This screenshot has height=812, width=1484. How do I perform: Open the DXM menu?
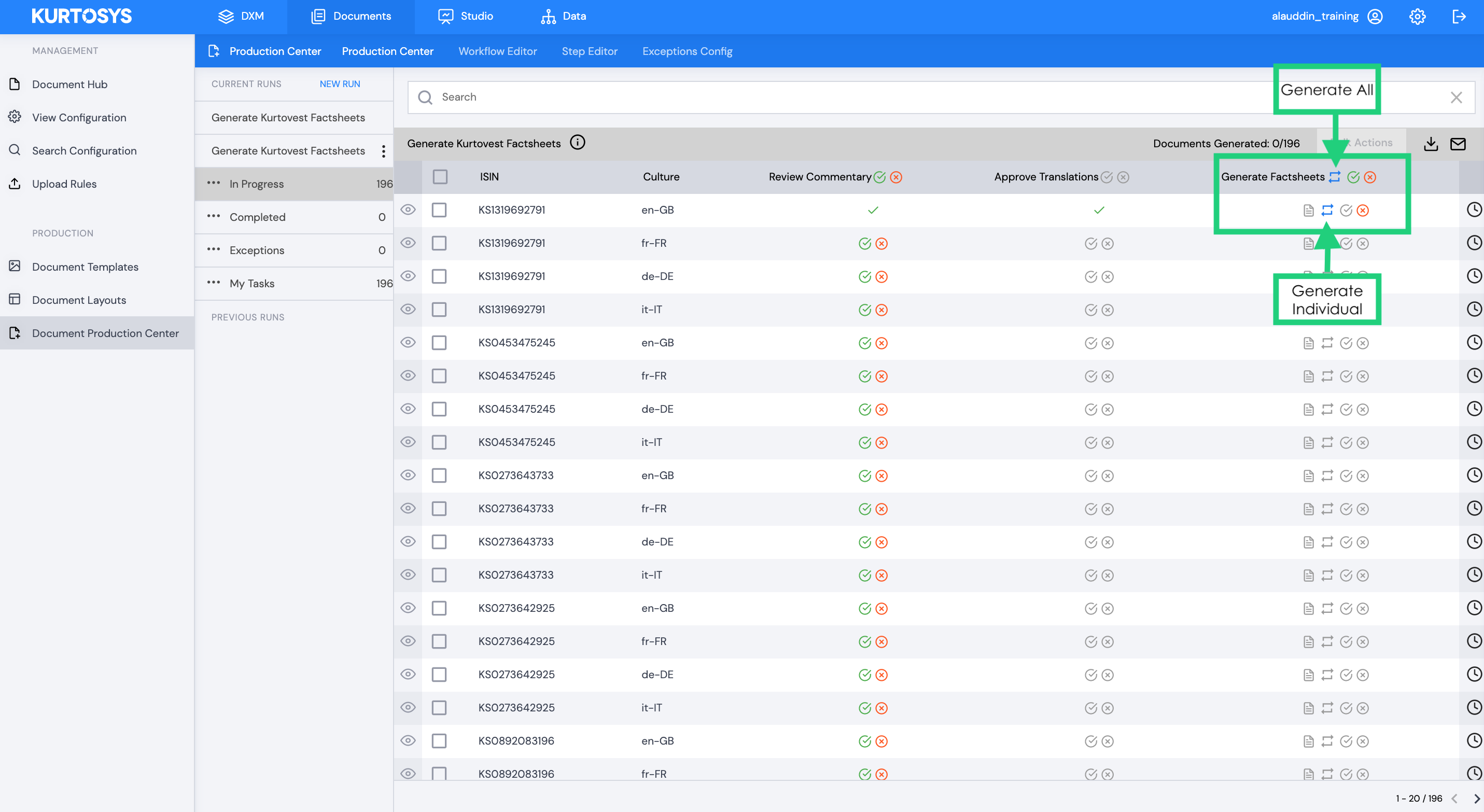pyautogui.click(x=241, y=16)
